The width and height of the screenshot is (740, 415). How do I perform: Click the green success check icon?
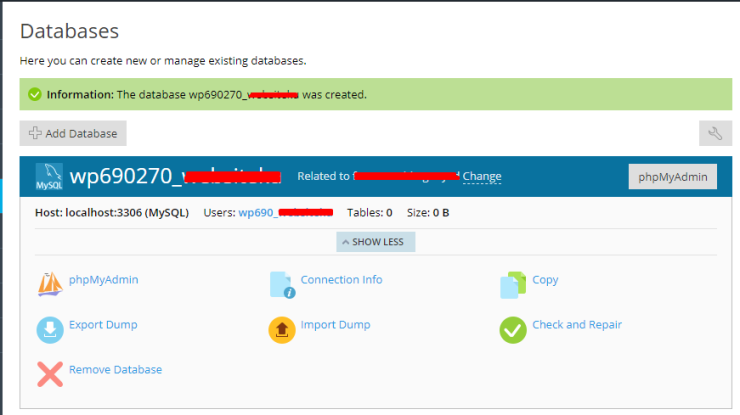click(x=34, y=94)
